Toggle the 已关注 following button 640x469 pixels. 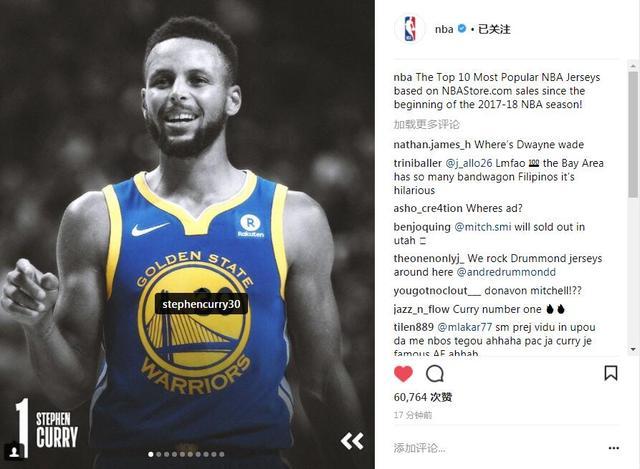(x=494, y=29)
